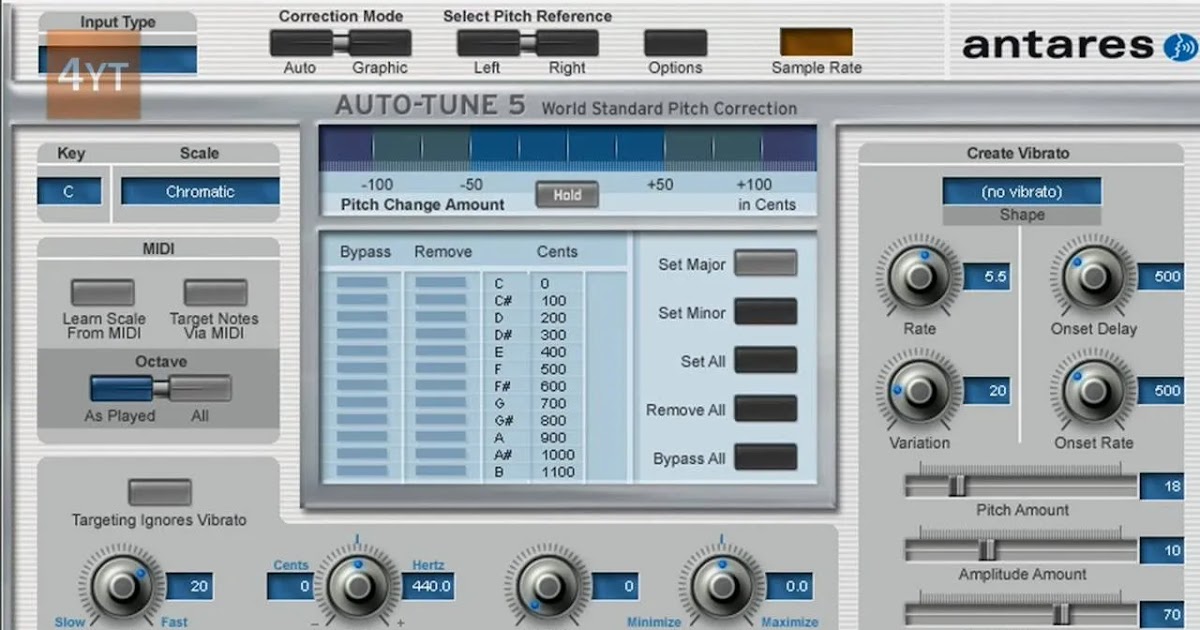Set Octave to As Played

point(121,389)
